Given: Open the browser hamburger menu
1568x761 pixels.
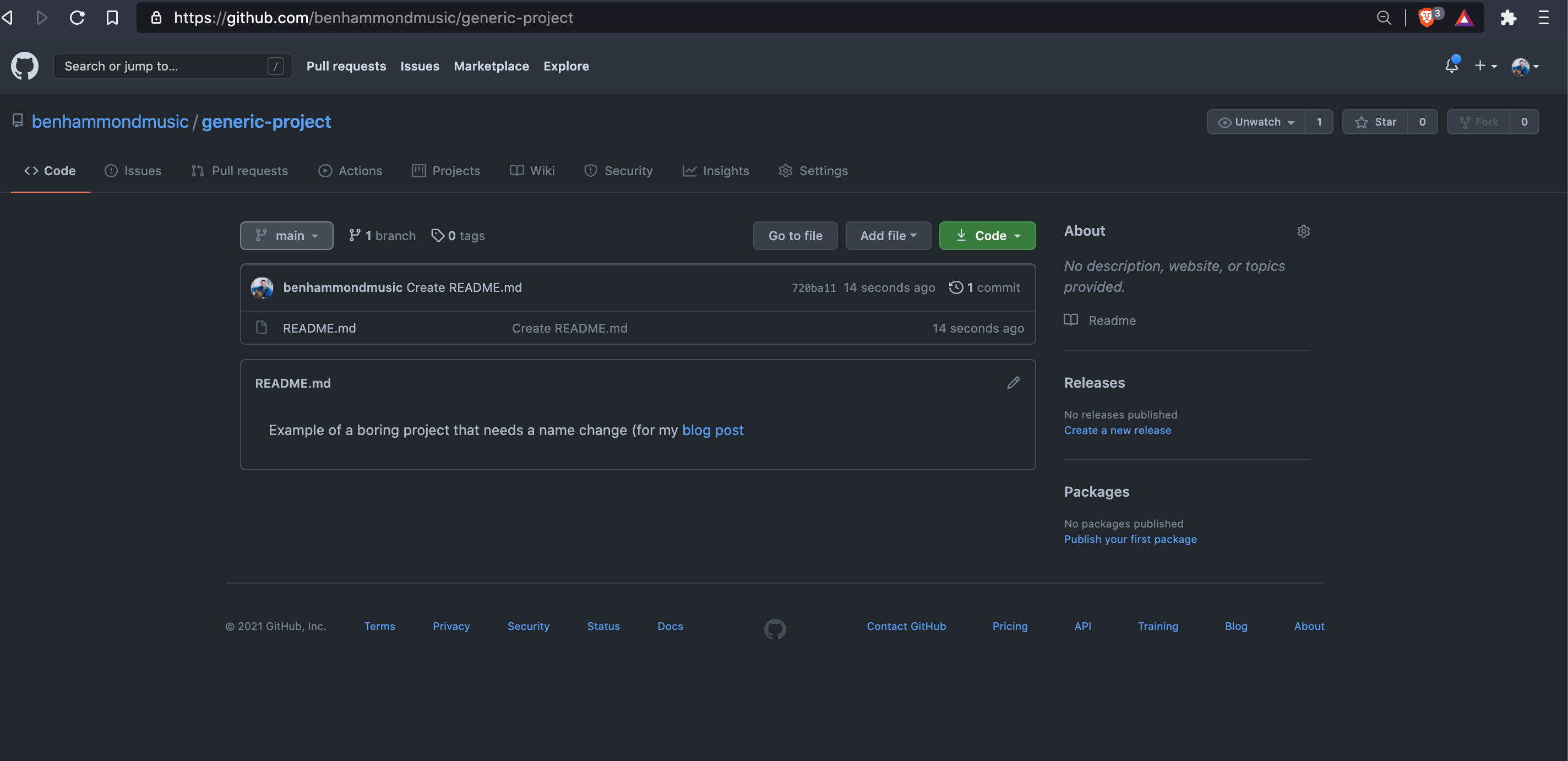Looking at the screenshot, I should pos(1543,18).
